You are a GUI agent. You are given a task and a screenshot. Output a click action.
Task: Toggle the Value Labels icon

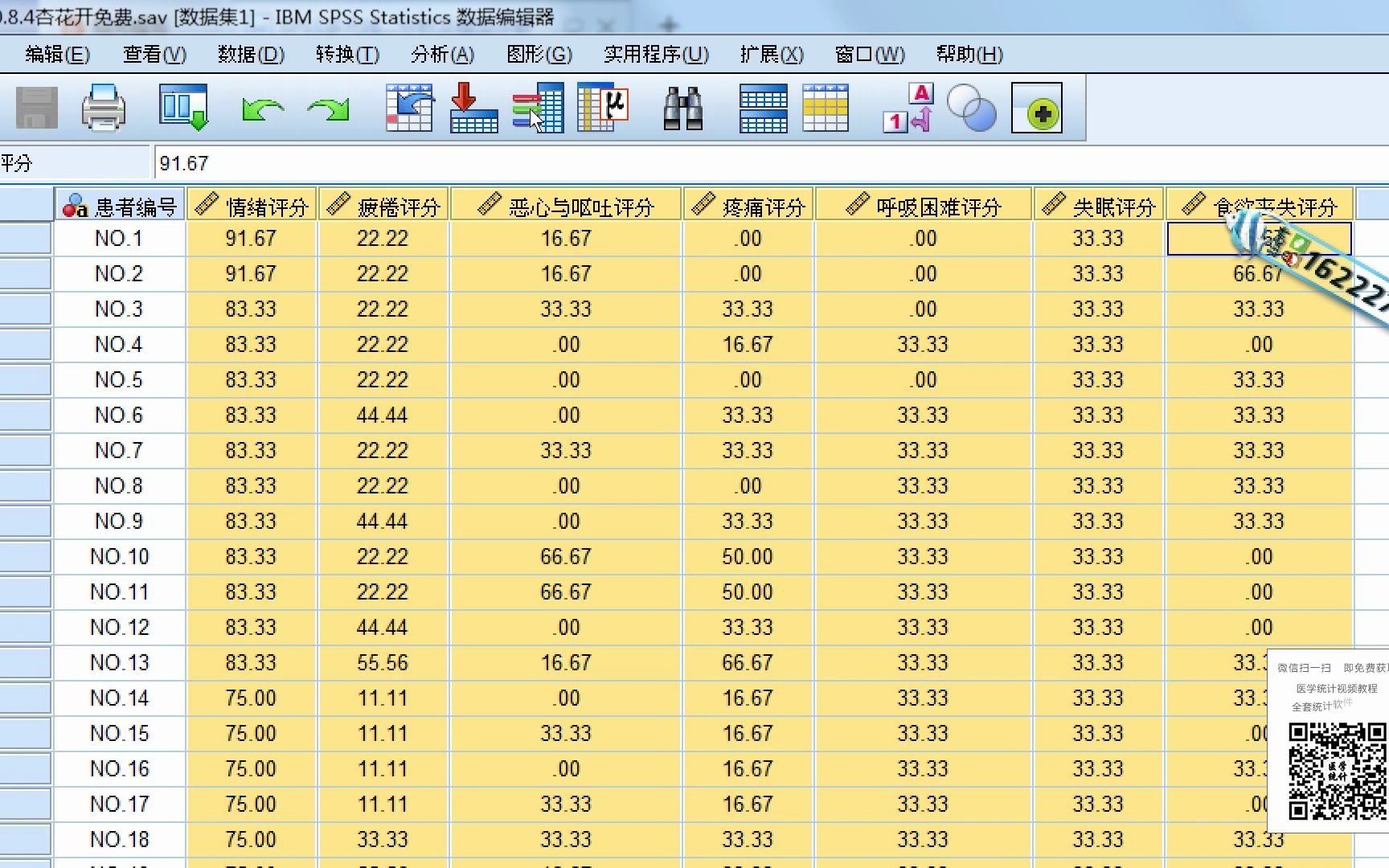908,108
